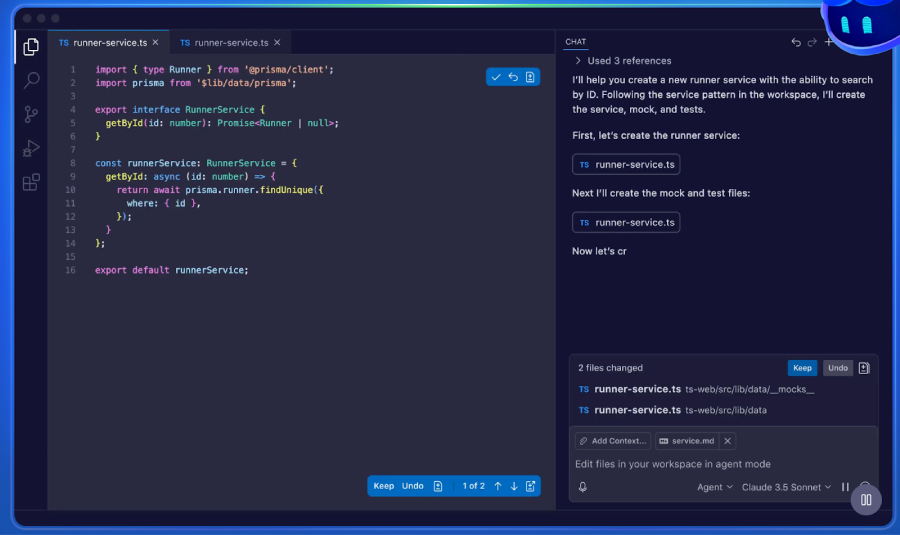Pause the agent with the pause icon in chat input
900x535 pixels.
[845, 487]
